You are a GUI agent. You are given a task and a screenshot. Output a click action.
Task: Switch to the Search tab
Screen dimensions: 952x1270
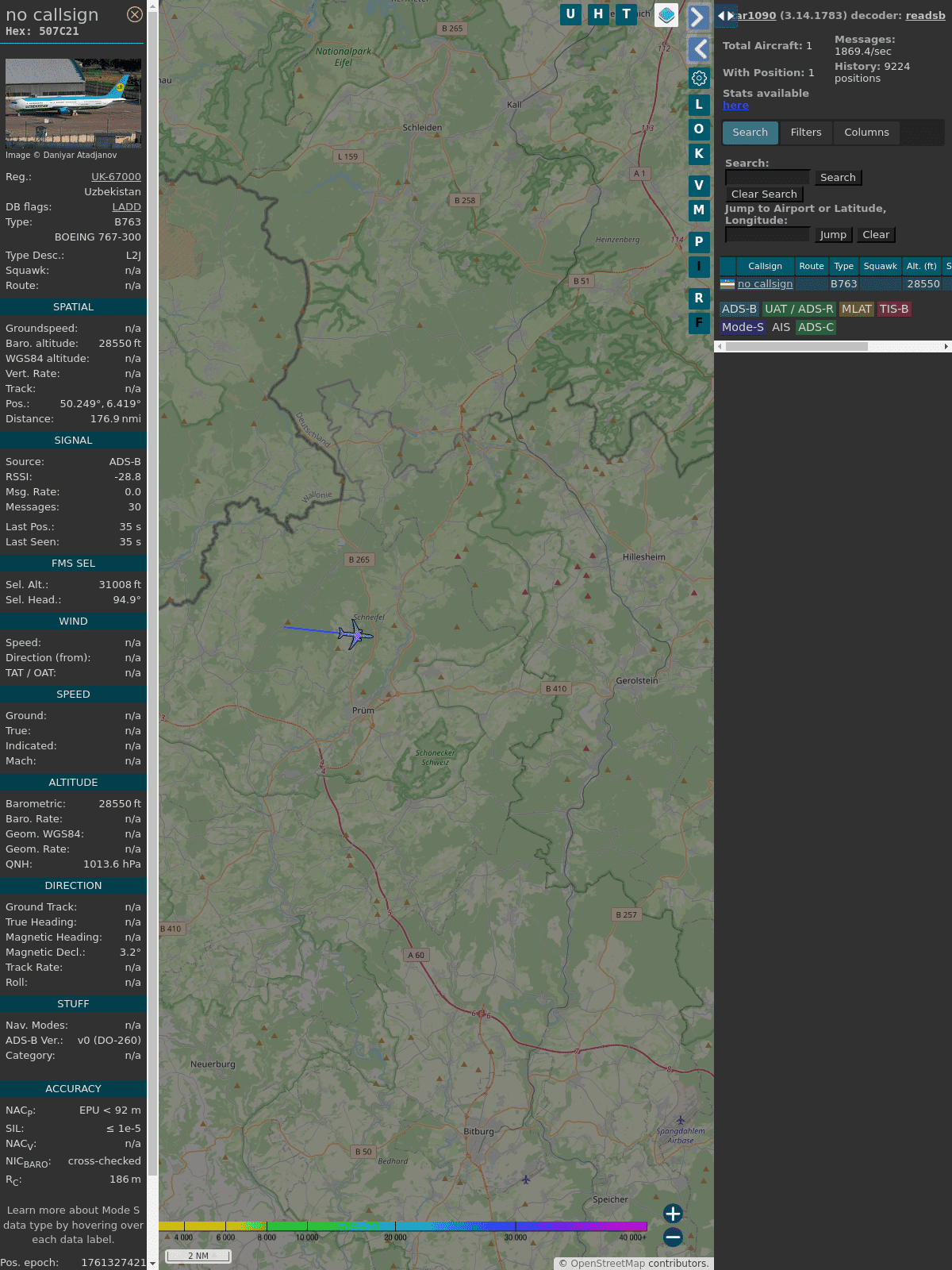tap(750, 133)
